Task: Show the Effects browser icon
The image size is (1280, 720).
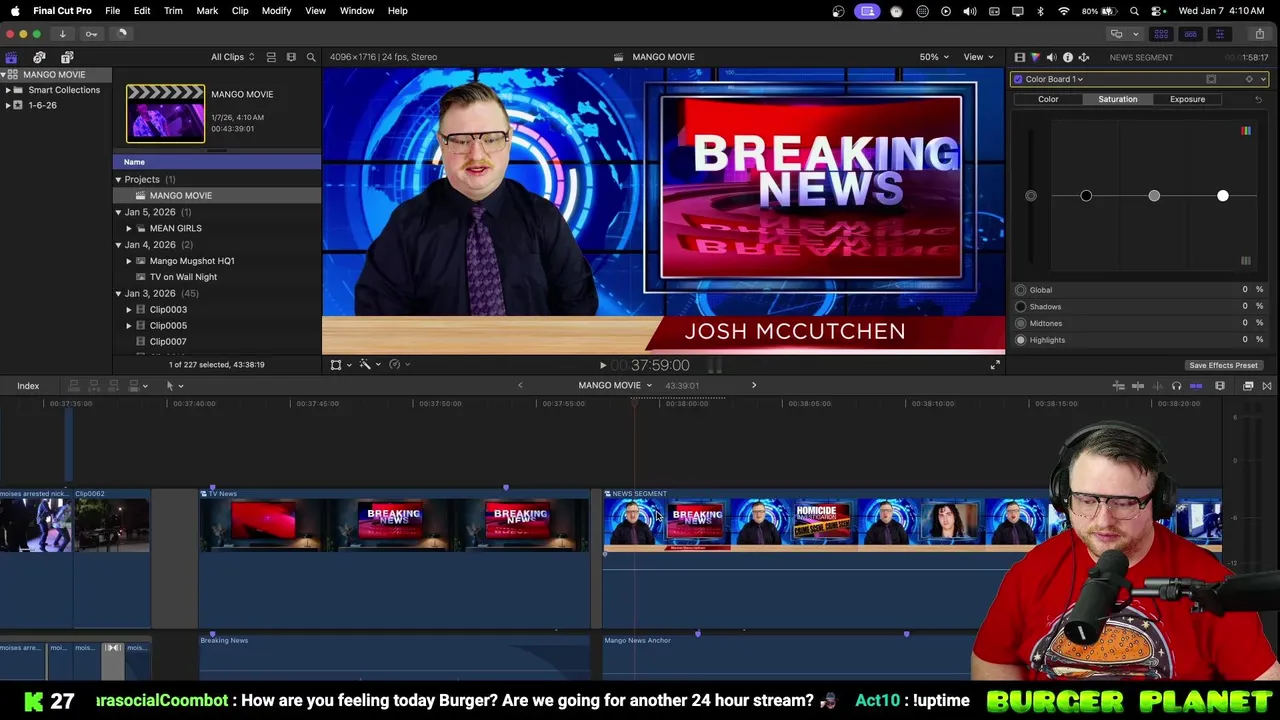Action: [x=1248, y=386]
